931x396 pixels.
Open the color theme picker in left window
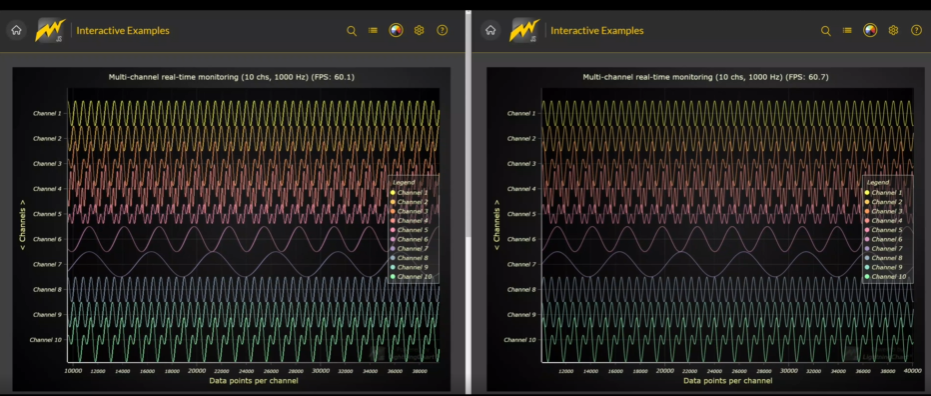click(x=396, y=30)
